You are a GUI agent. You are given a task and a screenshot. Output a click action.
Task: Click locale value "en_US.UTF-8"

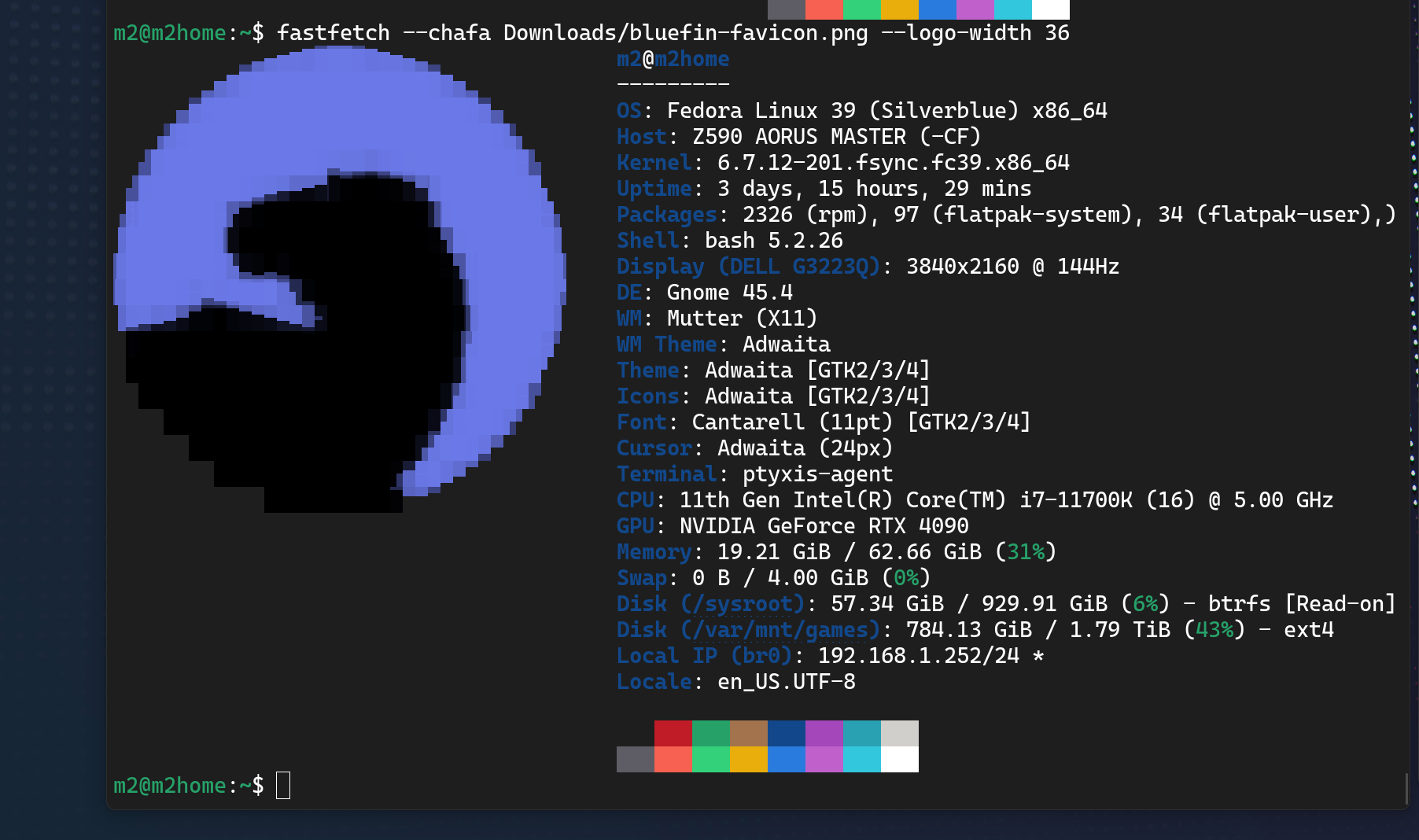click(x=787, y=682)
